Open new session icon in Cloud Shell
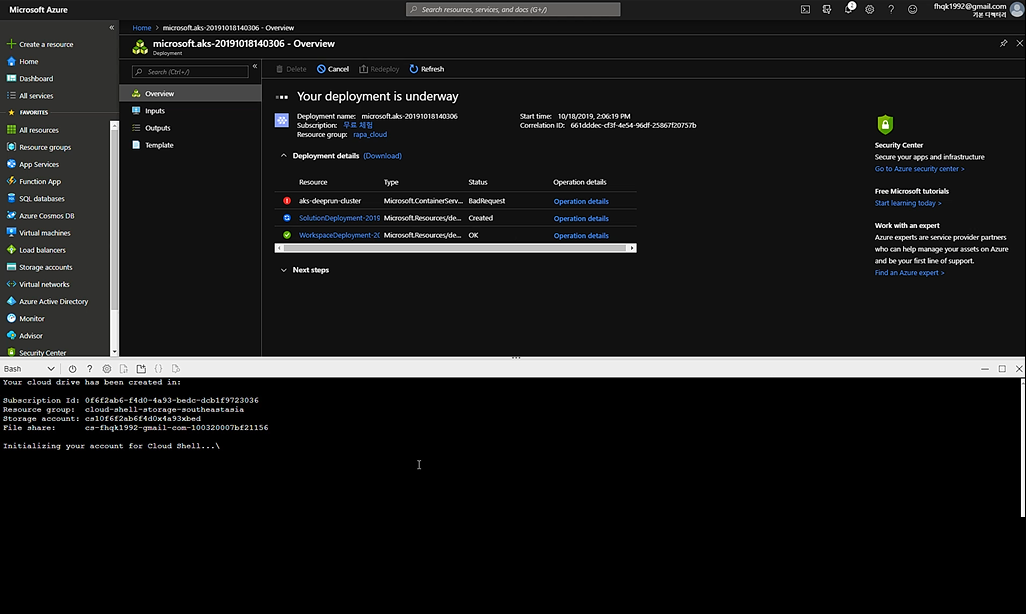Screen dimensions: 1026x614 (x=141, y=369)
